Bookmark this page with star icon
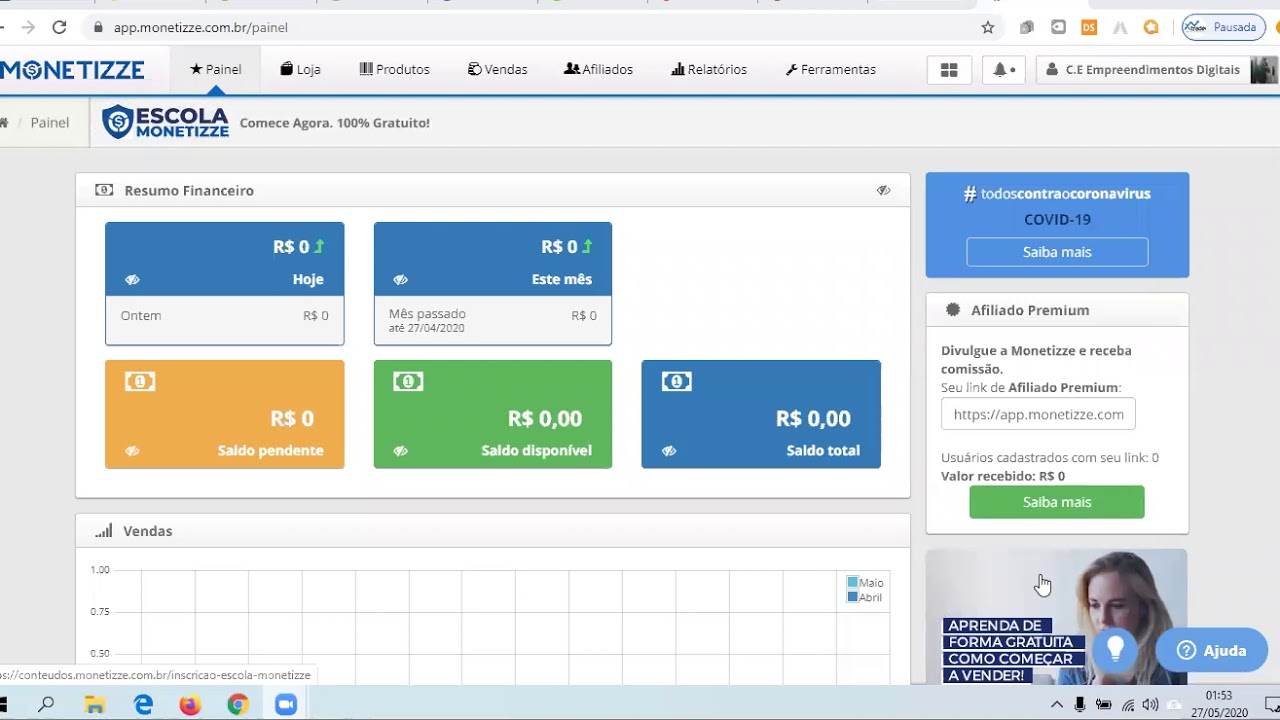The width and height of the screenshot is (1280, 720). (x=988, y=27)
